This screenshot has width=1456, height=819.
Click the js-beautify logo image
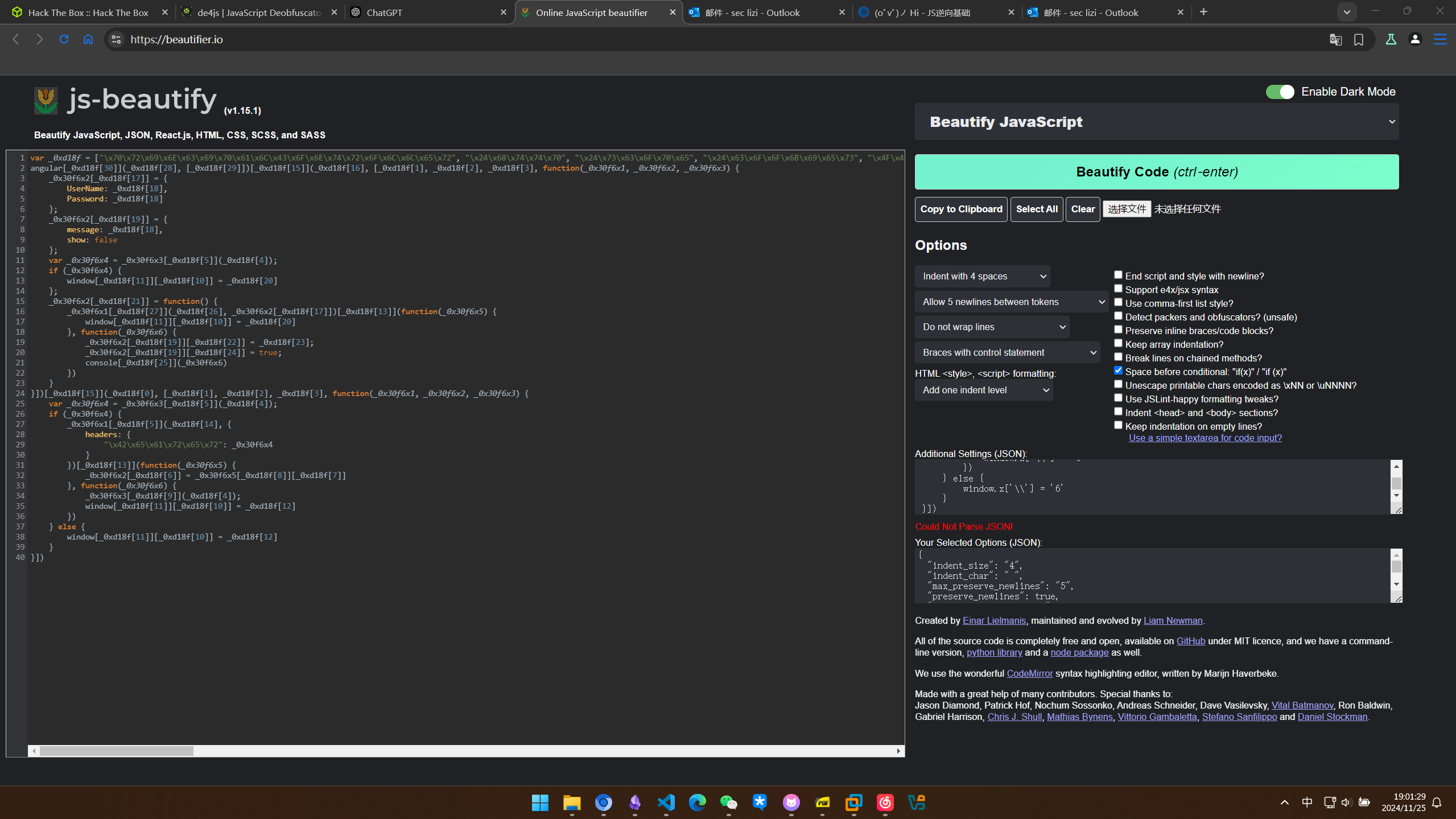46,101
